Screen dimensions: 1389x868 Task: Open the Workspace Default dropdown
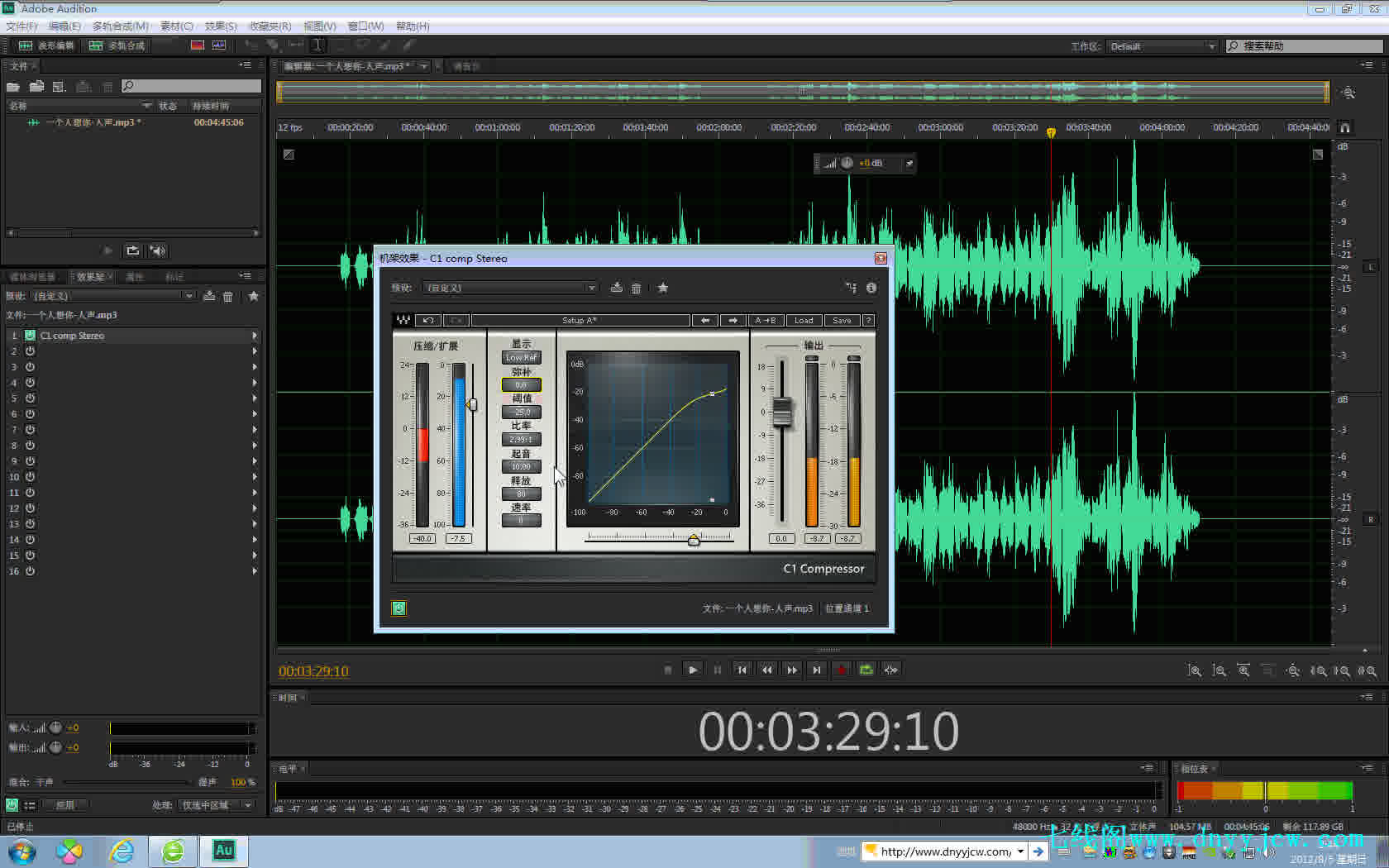point(1162,46)
